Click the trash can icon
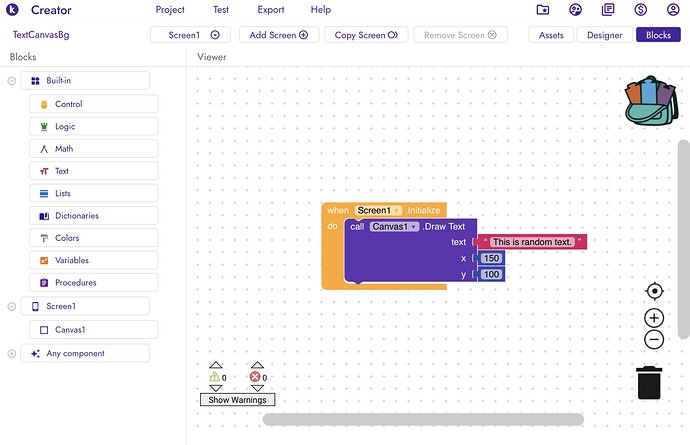Viewport: 690px width, 445px height. coord(649,382)
